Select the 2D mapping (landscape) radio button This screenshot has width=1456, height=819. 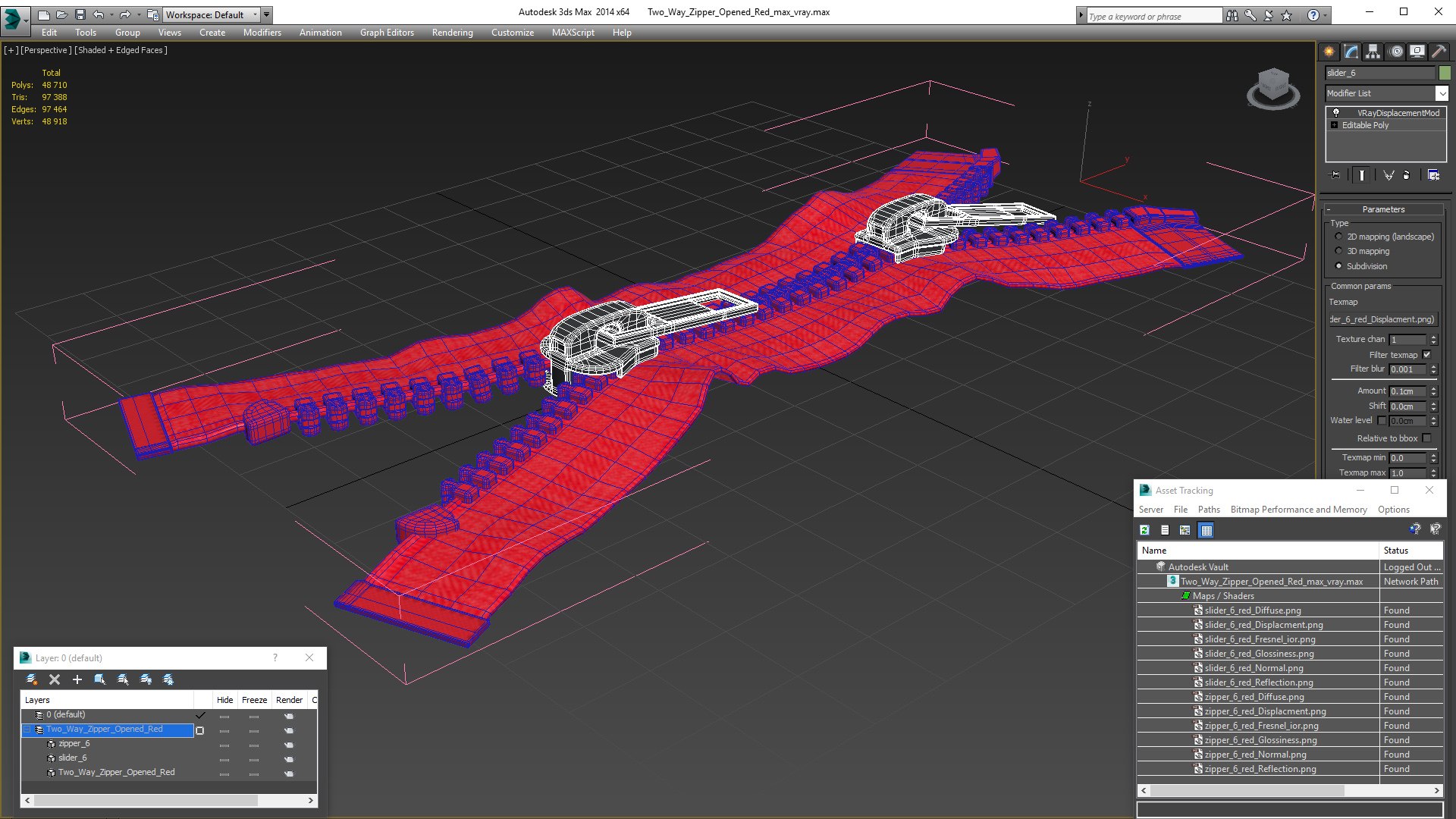(1338, 237)
